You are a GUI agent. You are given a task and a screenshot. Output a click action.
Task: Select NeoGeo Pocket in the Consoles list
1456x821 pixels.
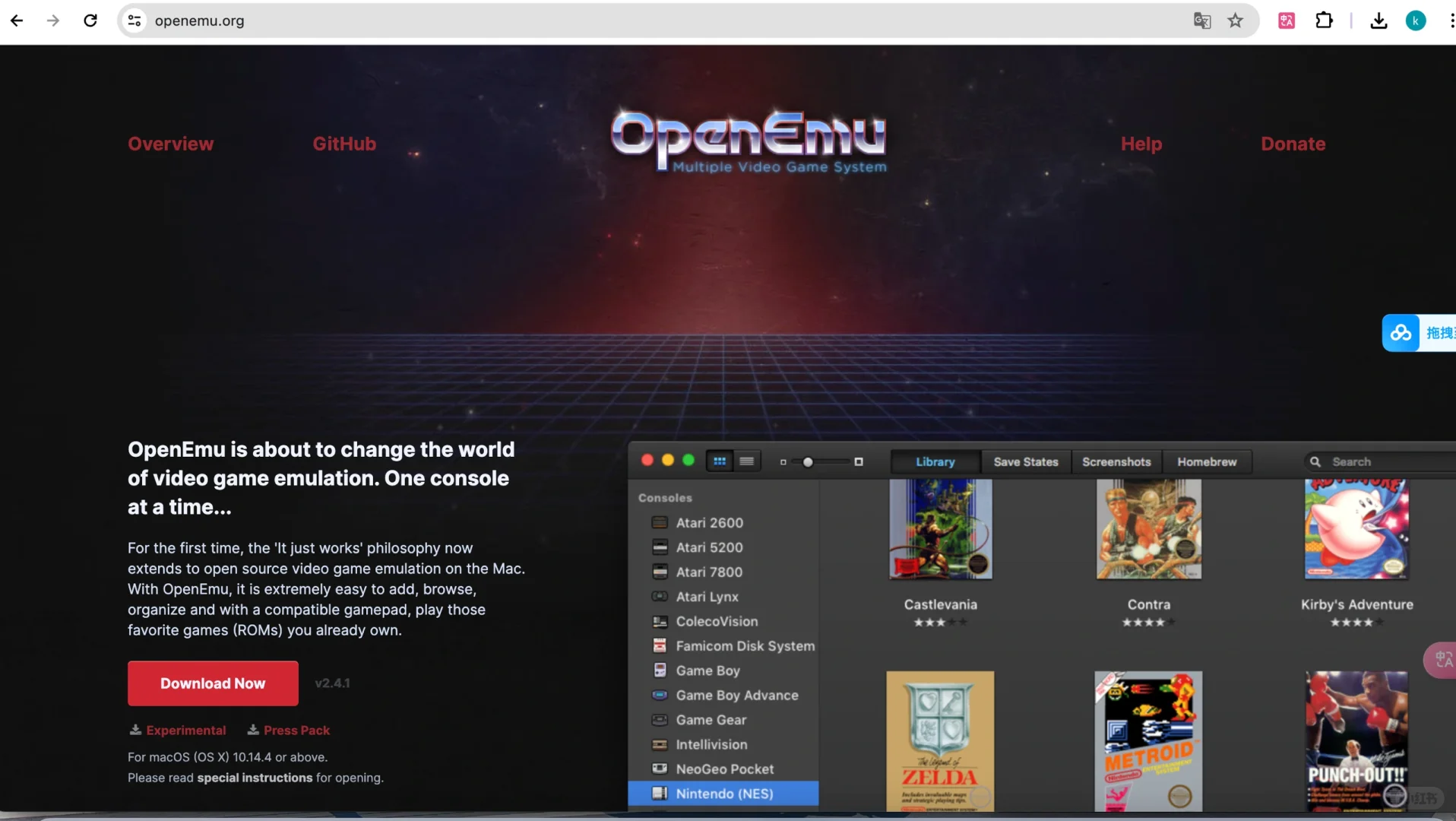723,769
